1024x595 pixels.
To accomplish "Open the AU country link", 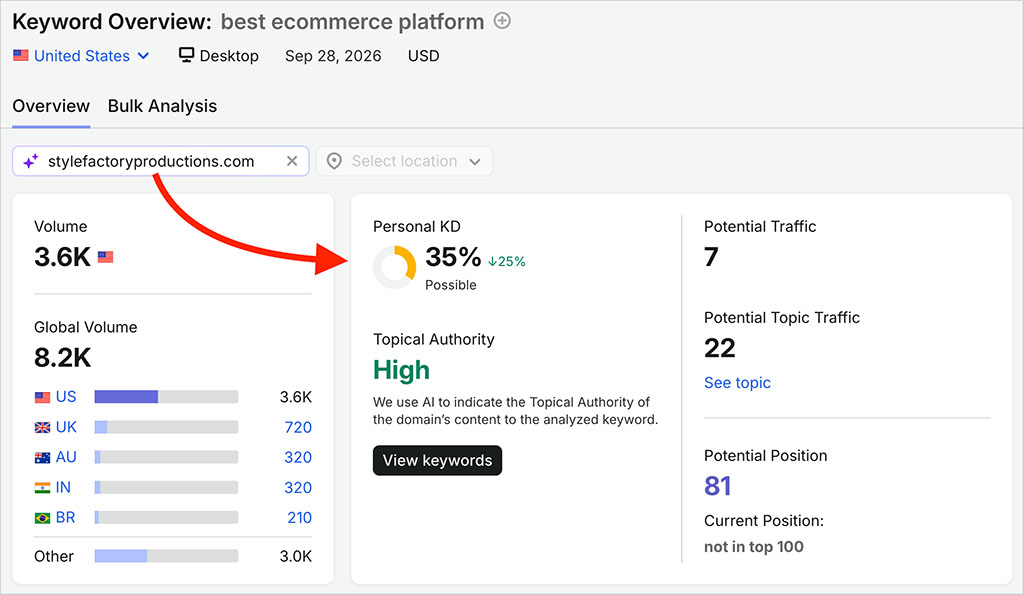I will point(66,457).
